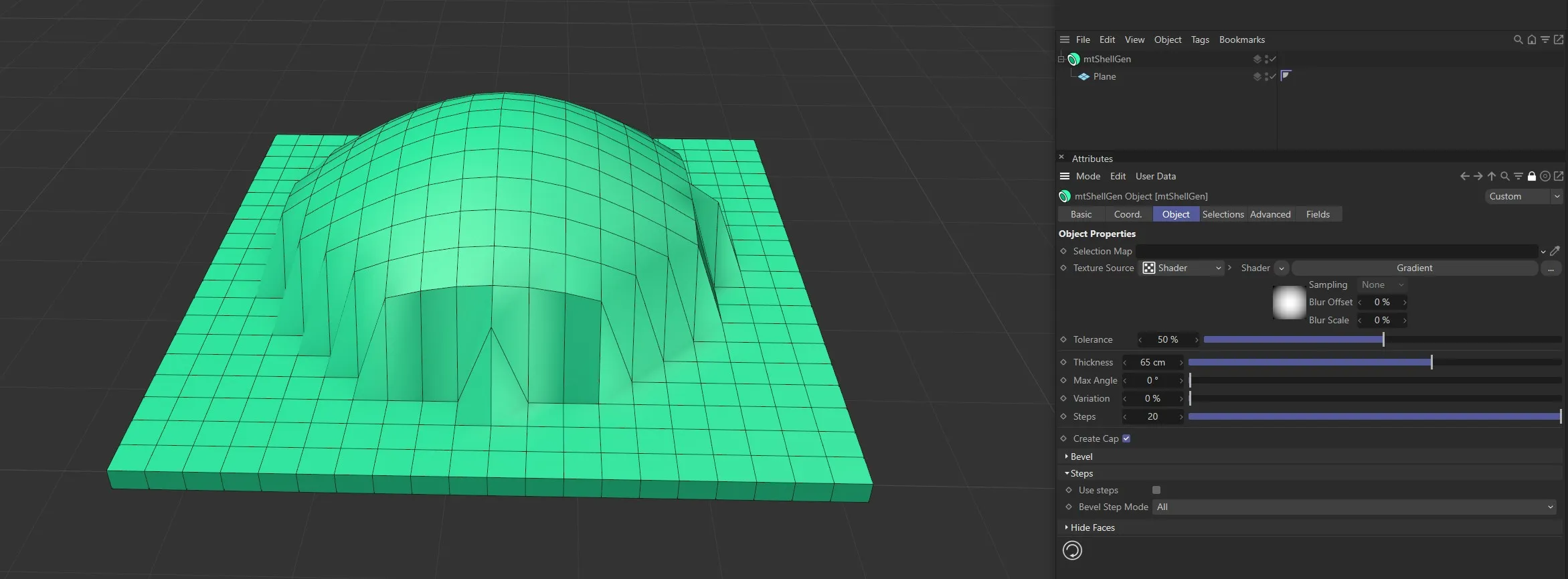Switch to the Advanced tab
This screenshot has height=579, width=1568.
[x=1270, y=214]
